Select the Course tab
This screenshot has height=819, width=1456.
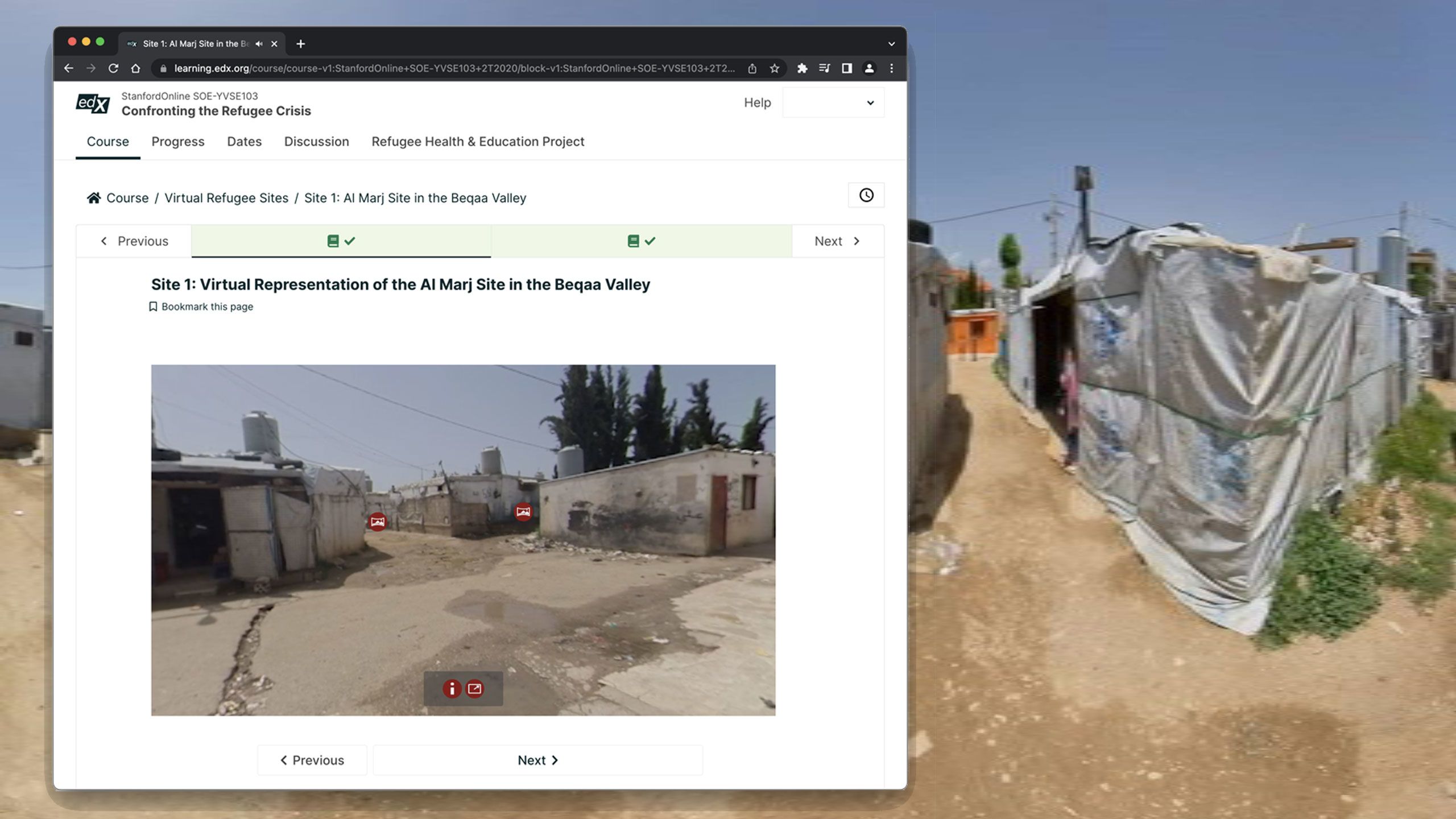coord(108,142)
